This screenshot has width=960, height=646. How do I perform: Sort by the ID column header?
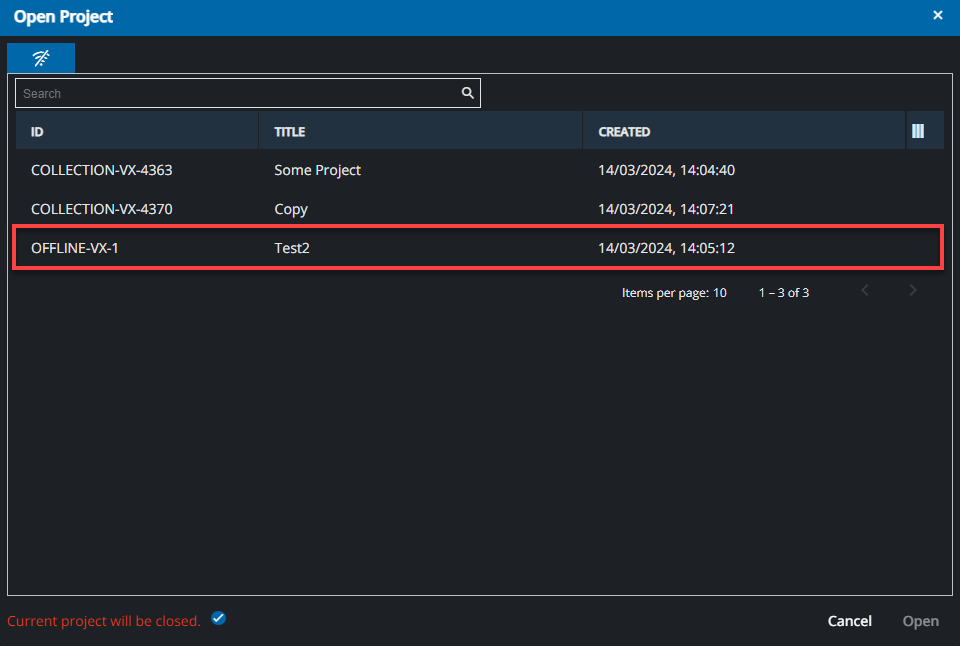click(x=38, y=132)
